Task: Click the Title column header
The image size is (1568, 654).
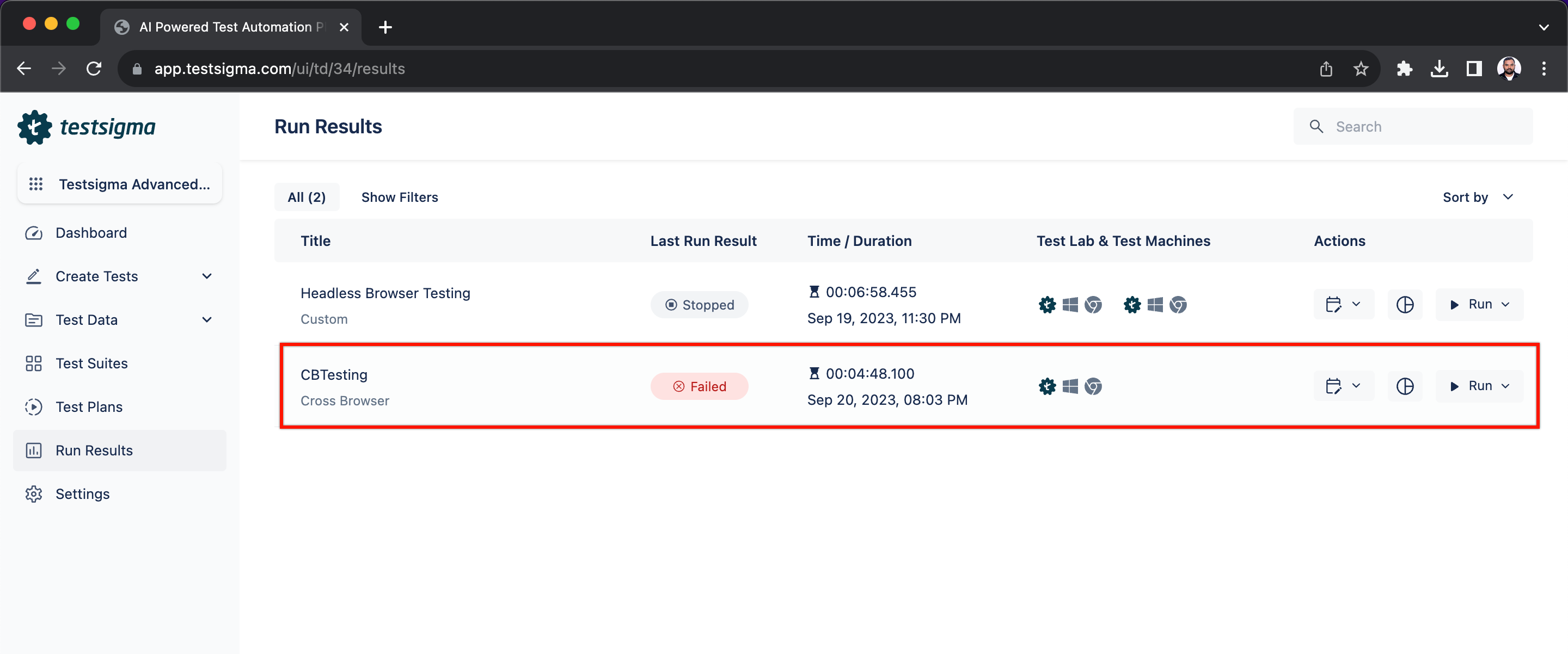Action: tap(315, 241)
